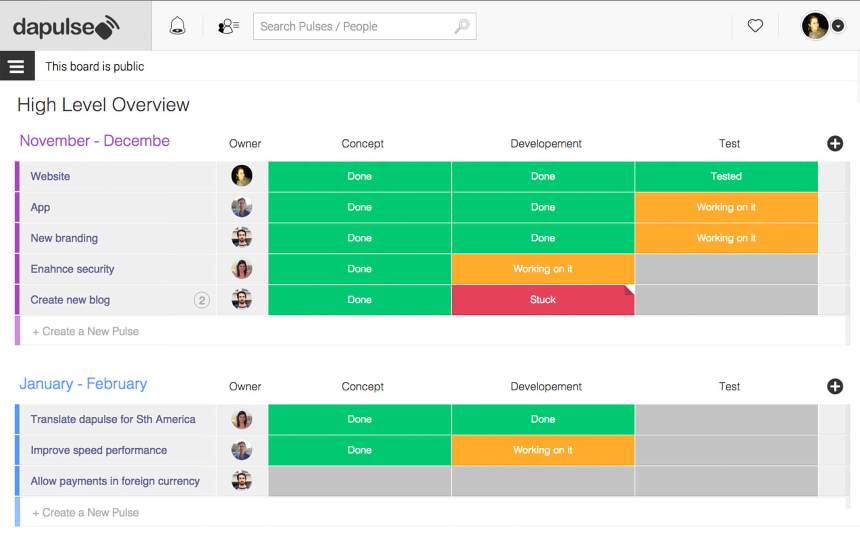
Task: Click the heart favorites icon
Action: [755, 26]
